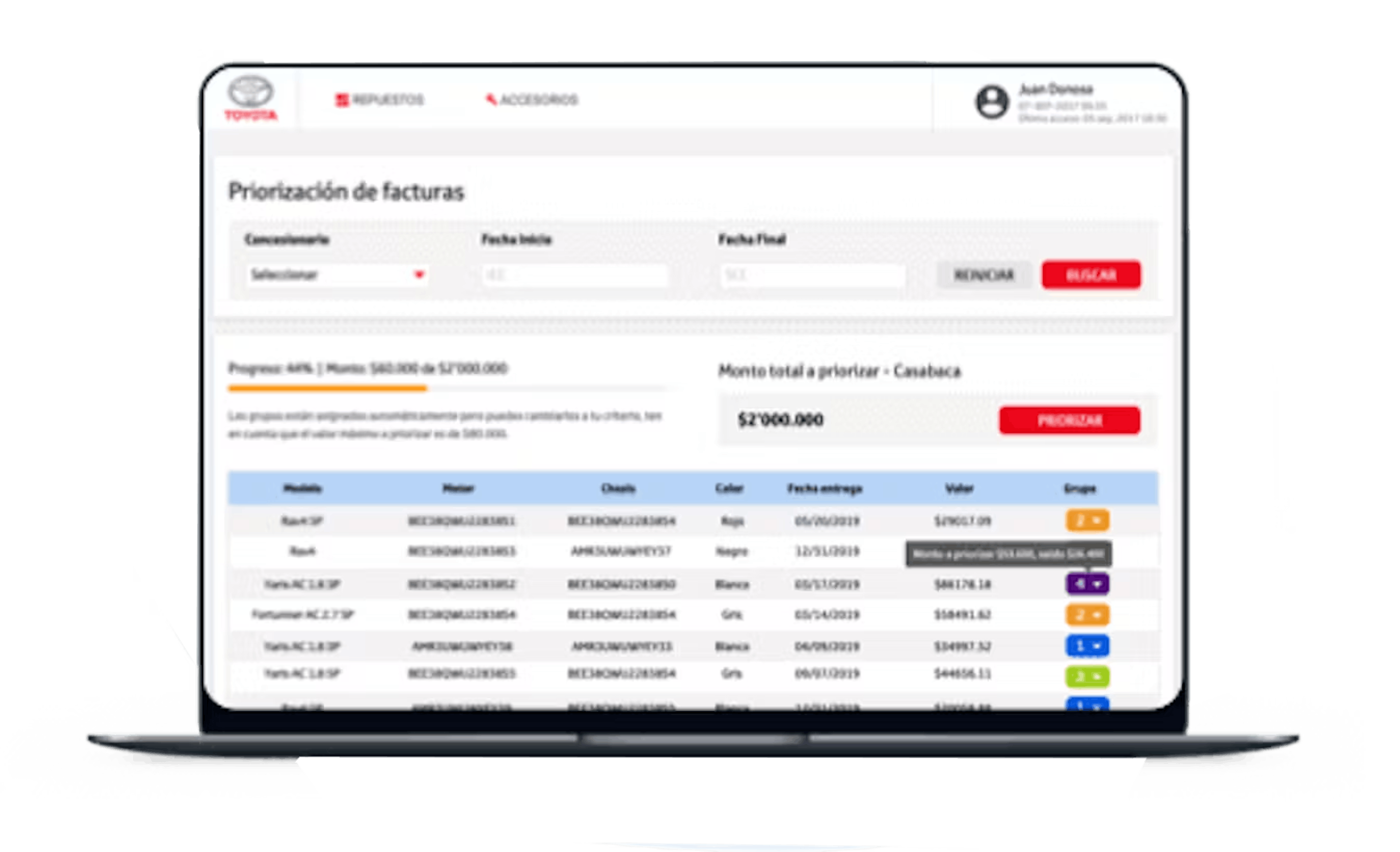This screenshot has width=1400, height=852.
Task: Click the red Priorizar button
Action: pos(1069,420)
